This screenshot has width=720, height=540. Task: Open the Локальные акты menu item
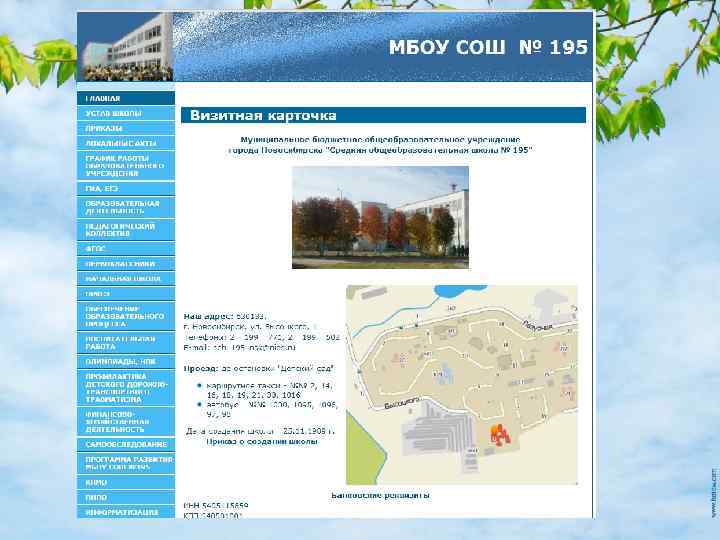point(126,143)
